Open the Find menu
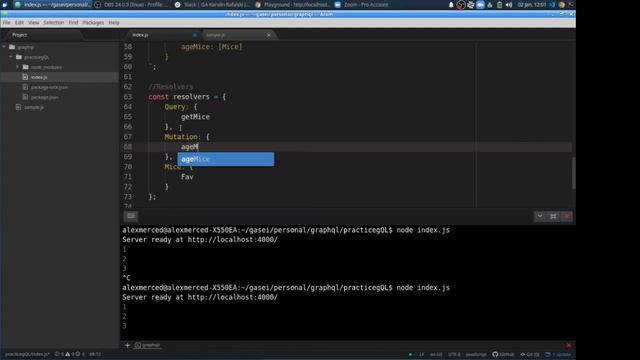 coord(73,22)
